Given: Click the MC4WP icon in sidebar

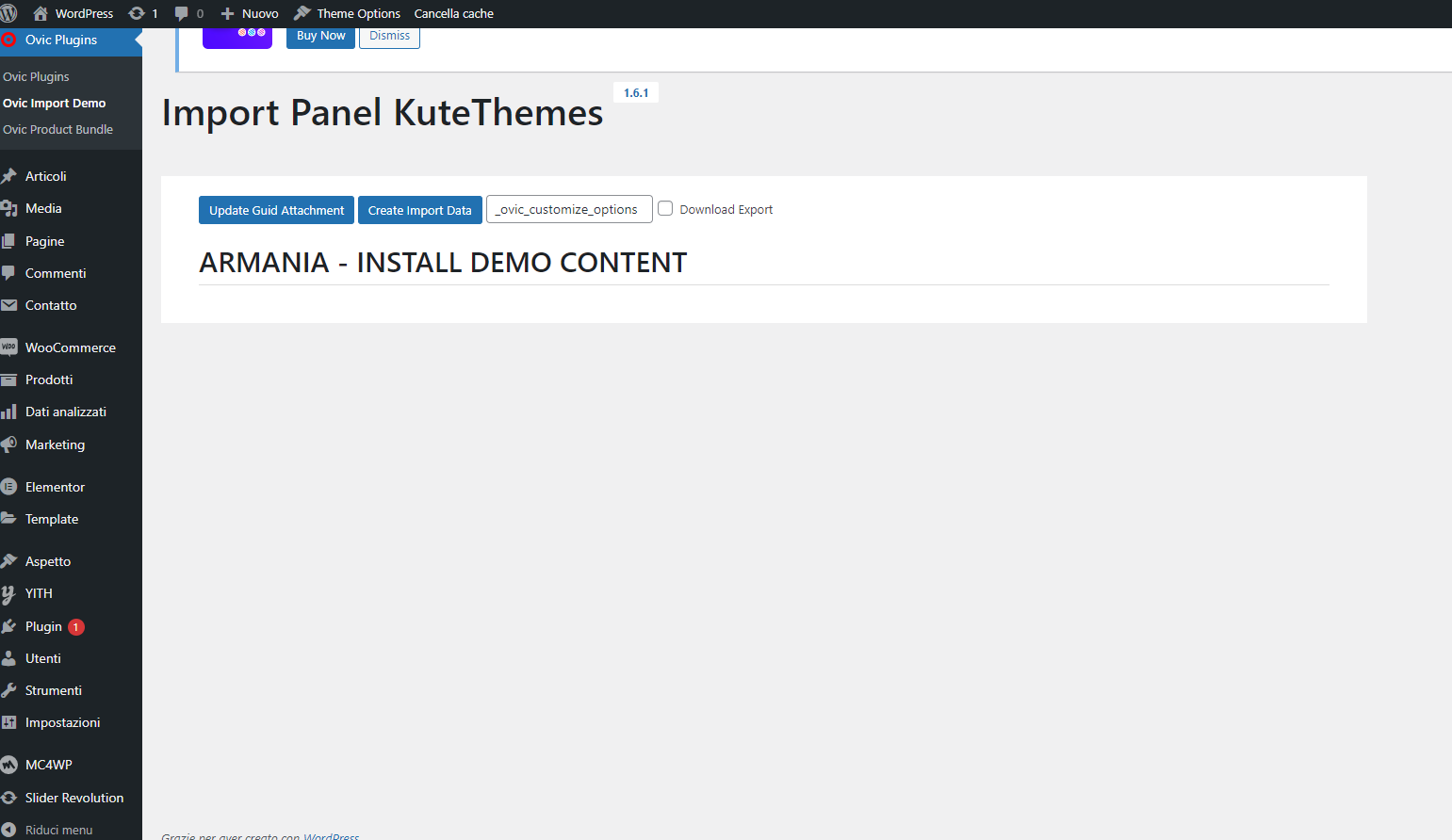Looking at the screenshot, I should (x=8, y=765).
